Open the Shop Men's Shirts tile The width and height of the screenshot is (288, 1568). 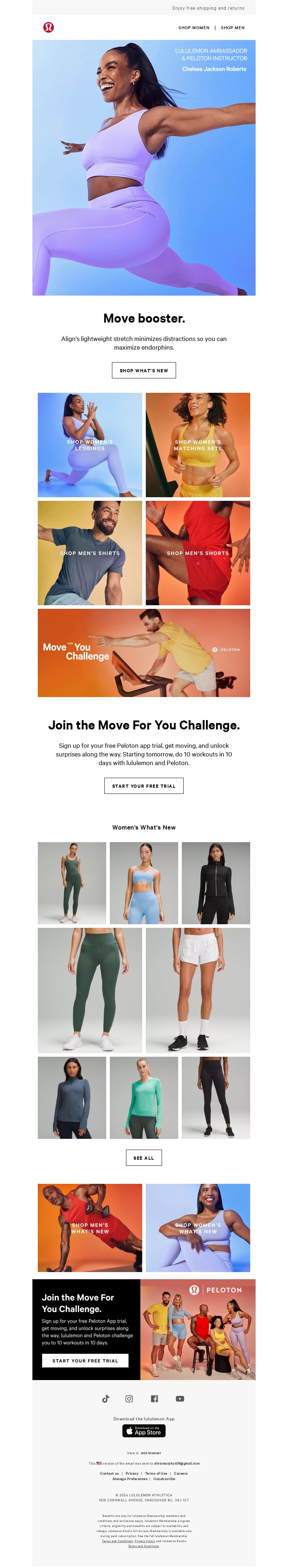[90, 553]
